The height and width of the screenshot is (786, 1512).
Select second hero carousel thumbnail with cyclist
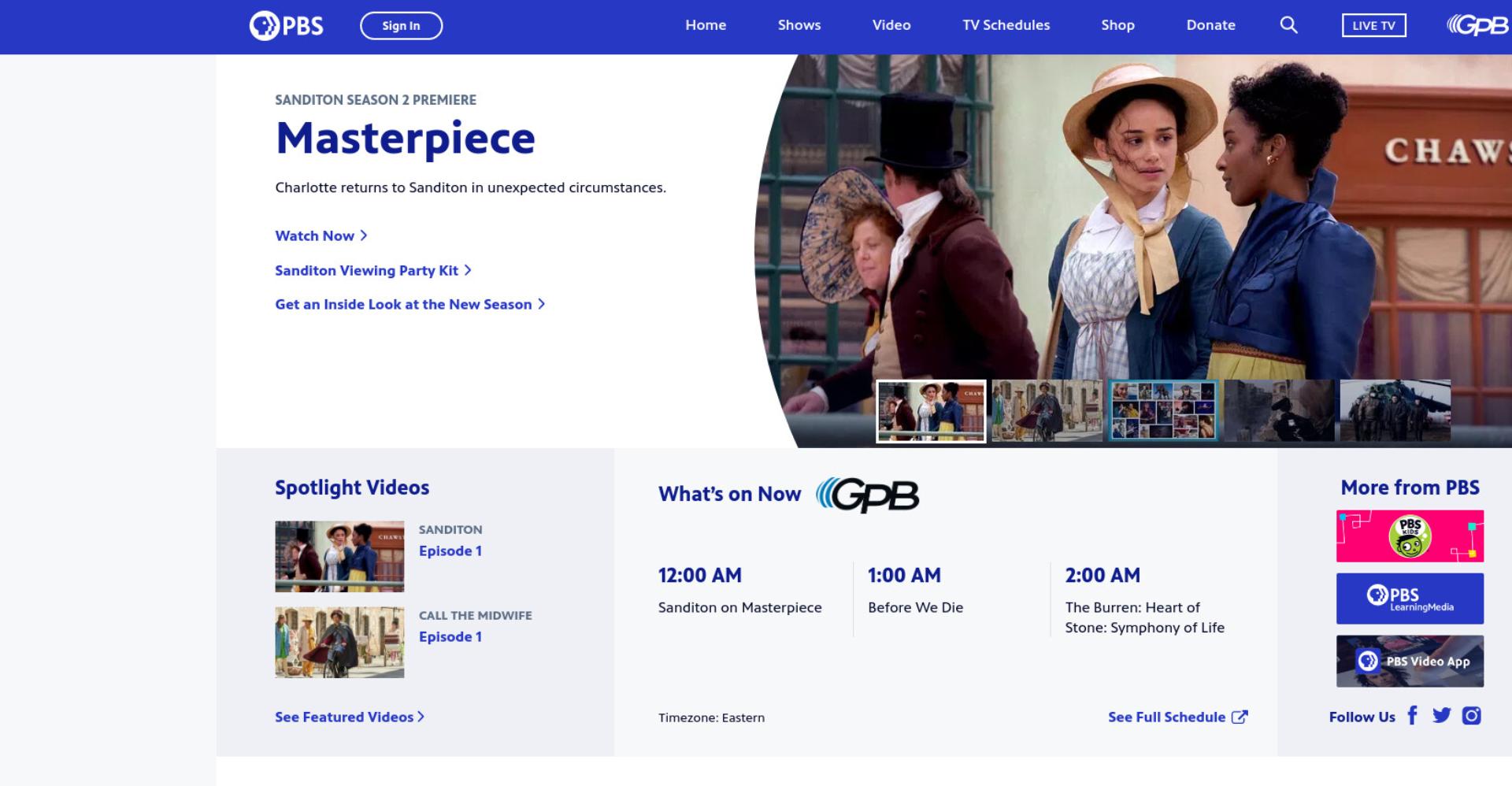coord(1047,410)
